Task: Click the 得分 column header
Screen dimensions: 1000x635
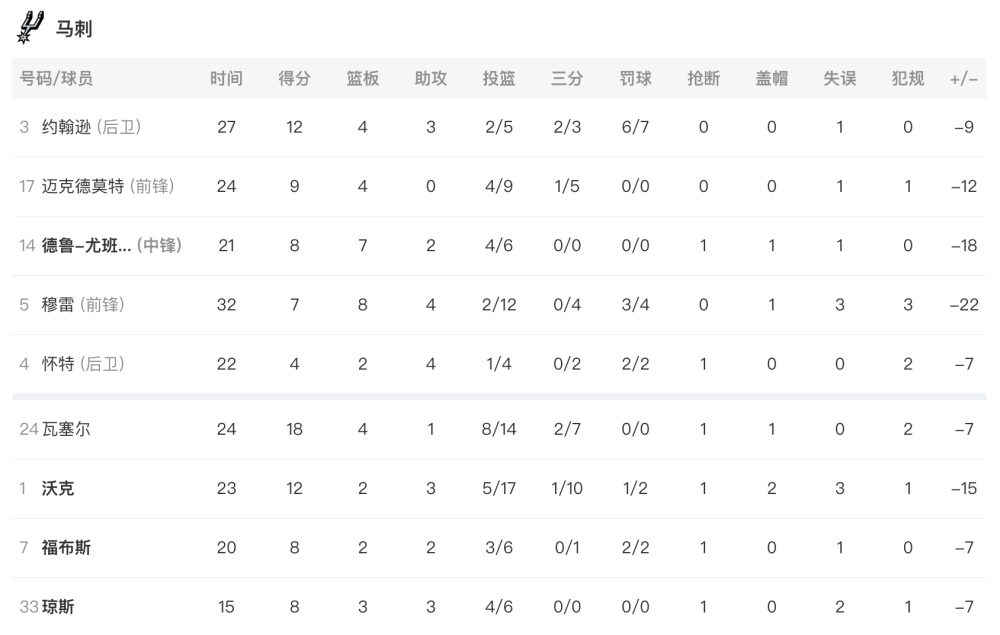Action: [x=294, y=78]
